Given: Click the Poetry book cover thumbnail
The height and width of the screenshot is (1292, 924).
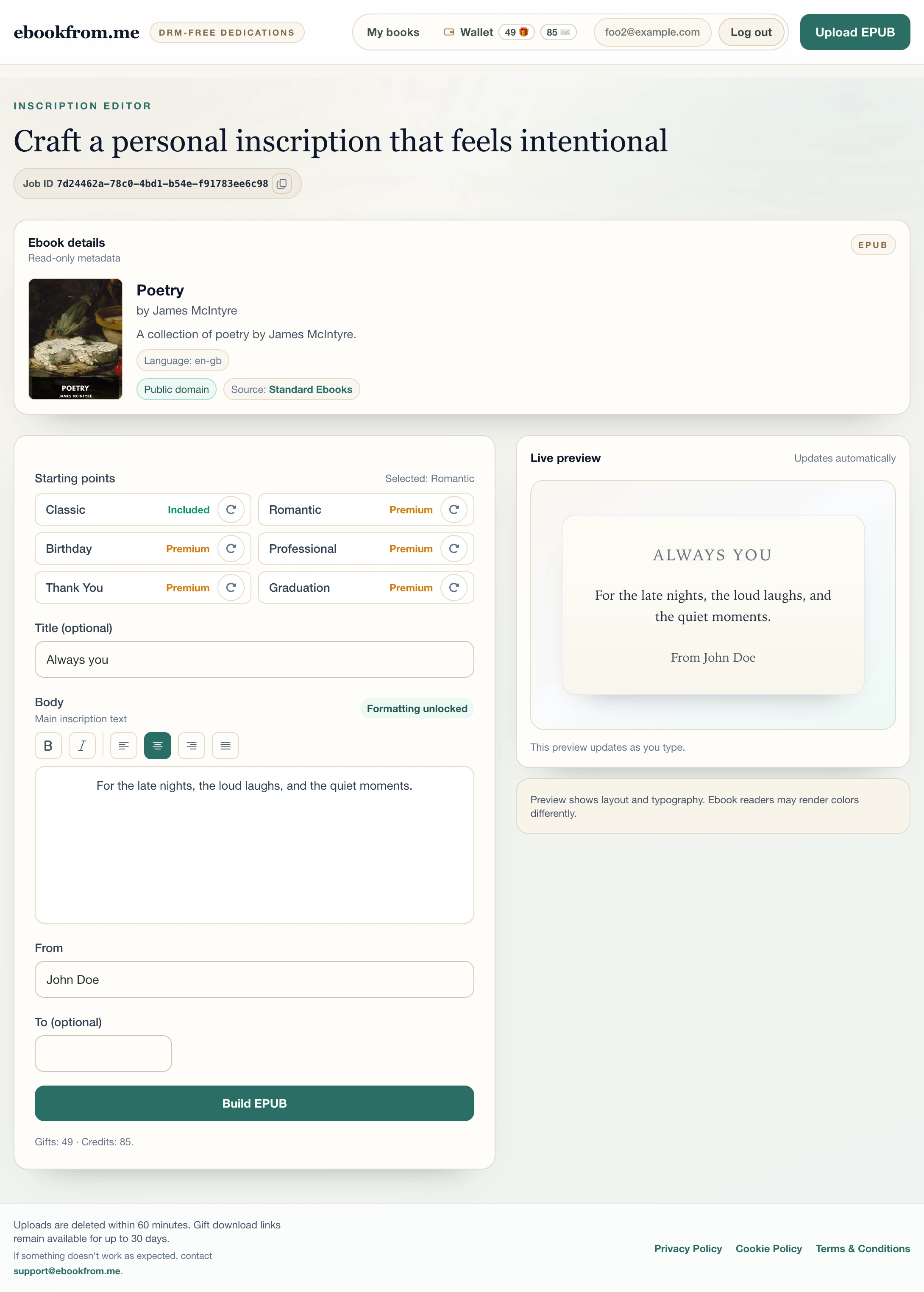Looking at the screenshot, I should [76, 339].
